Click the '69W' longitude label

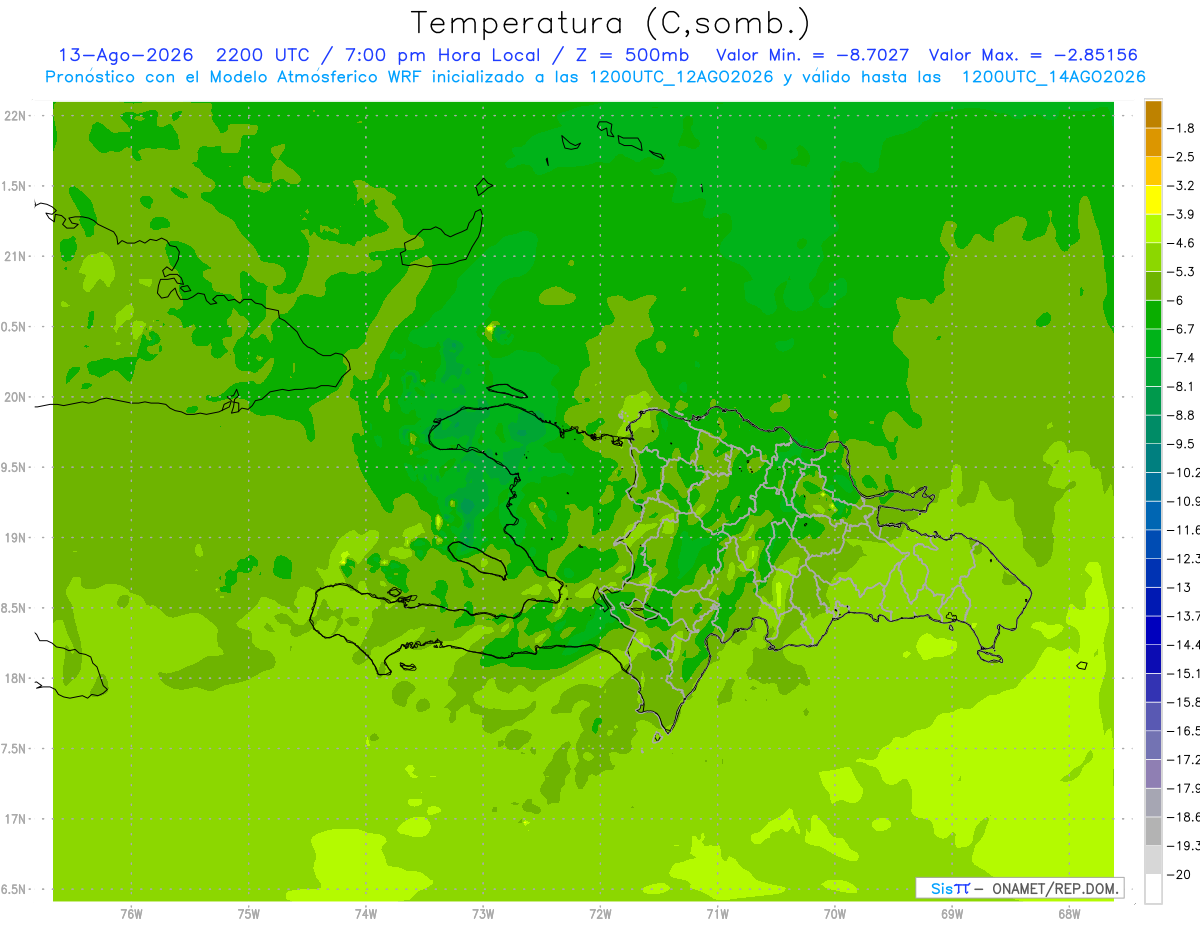tap(952, 914)
